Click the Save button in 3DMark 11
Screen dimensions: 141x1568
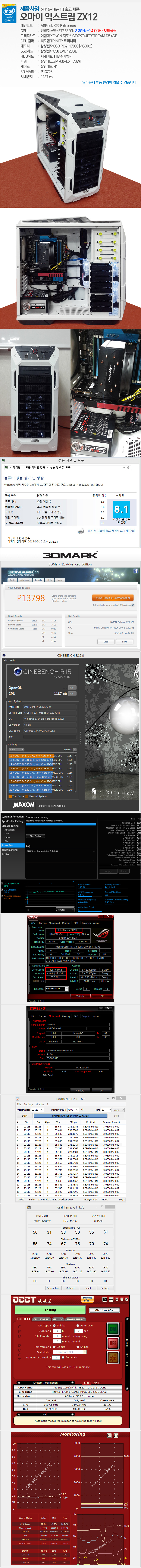pyautogui.click(x=125, y=642)
